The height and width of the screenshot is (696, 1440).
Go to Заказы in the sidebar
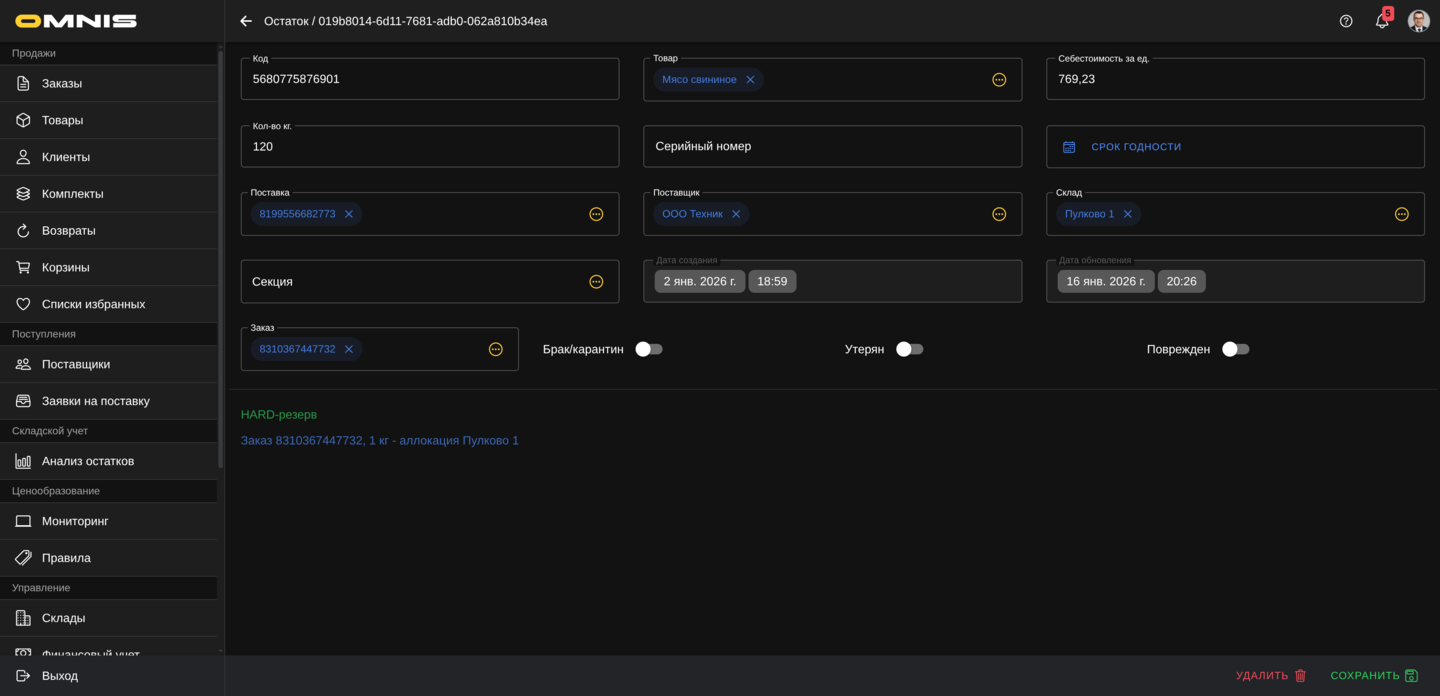click(x=62, y=83)
